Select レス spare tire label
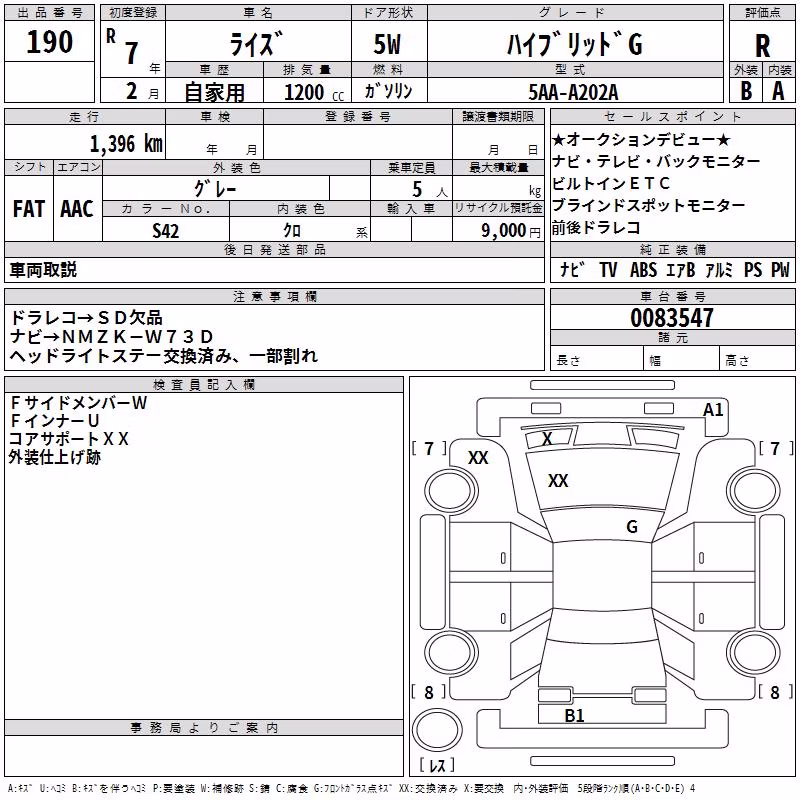The height and width of the screenshot is (800, 800). (x=437, y=765)
